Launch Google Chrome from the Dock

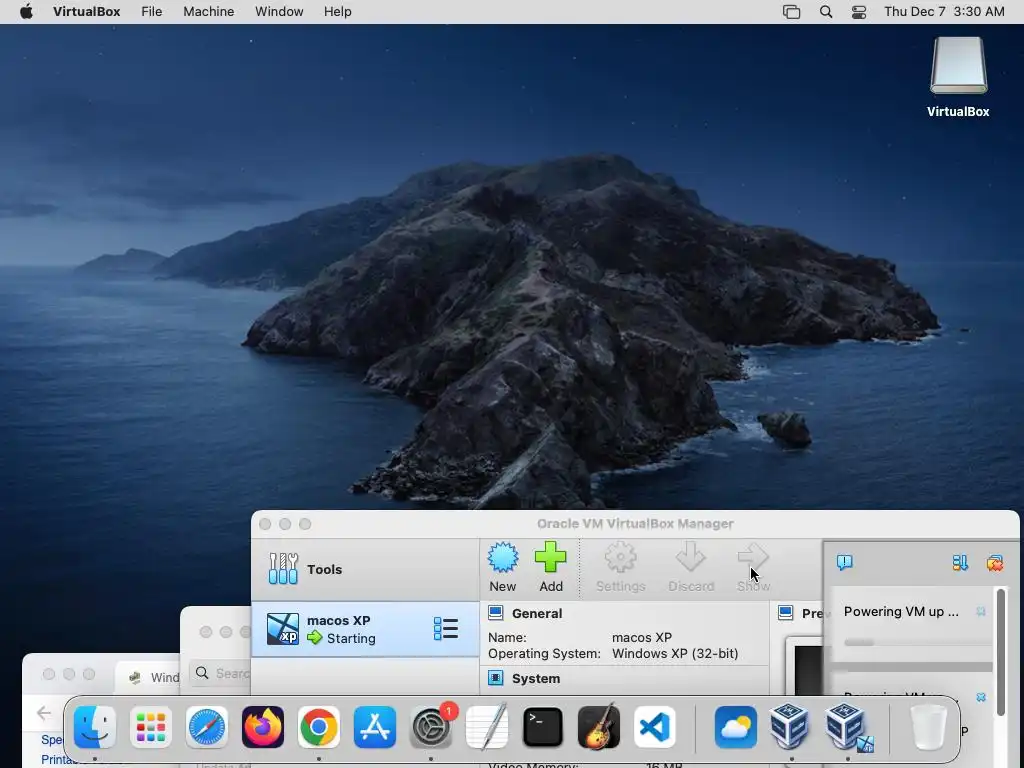click(x=319, y=727)
